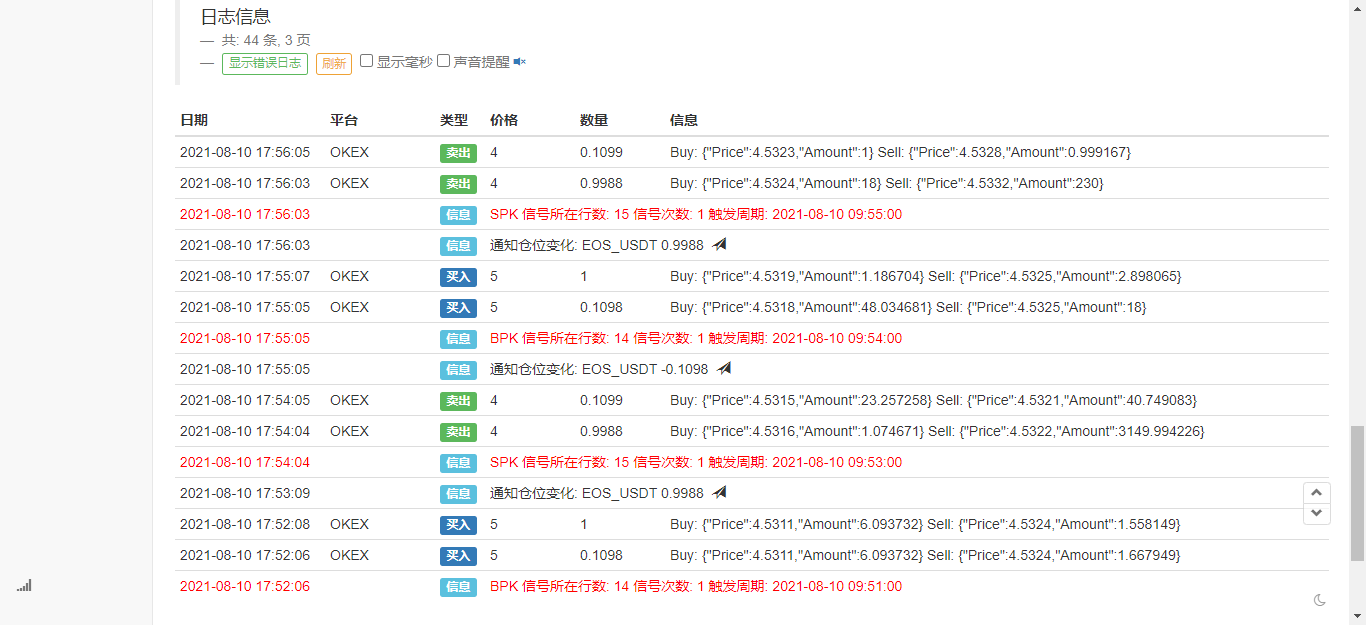The width and height of the screenshot is (1366, 625).
Task: Click BPK signal text with 触发周期 09:51:00
Action: pos(696,586)
